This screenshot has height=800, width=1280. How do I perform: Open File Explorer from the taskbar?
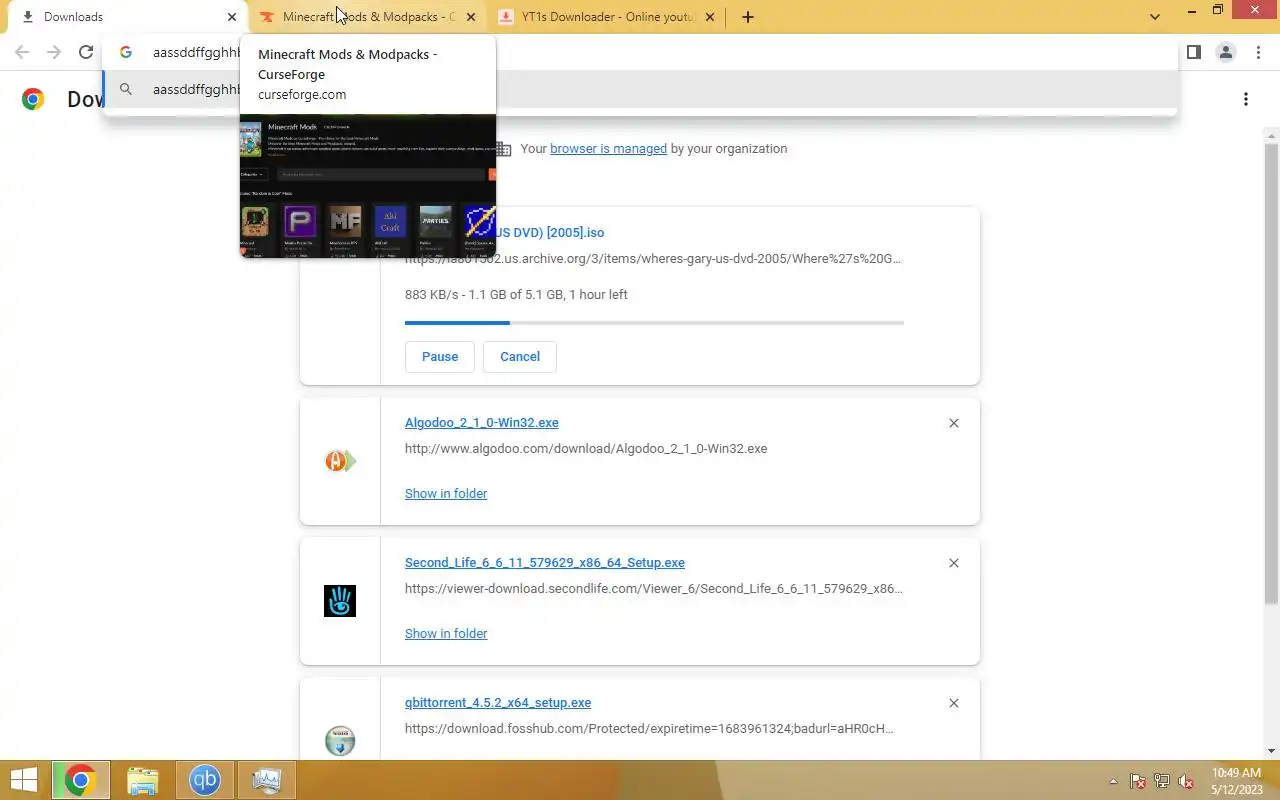tap(143, 780)
